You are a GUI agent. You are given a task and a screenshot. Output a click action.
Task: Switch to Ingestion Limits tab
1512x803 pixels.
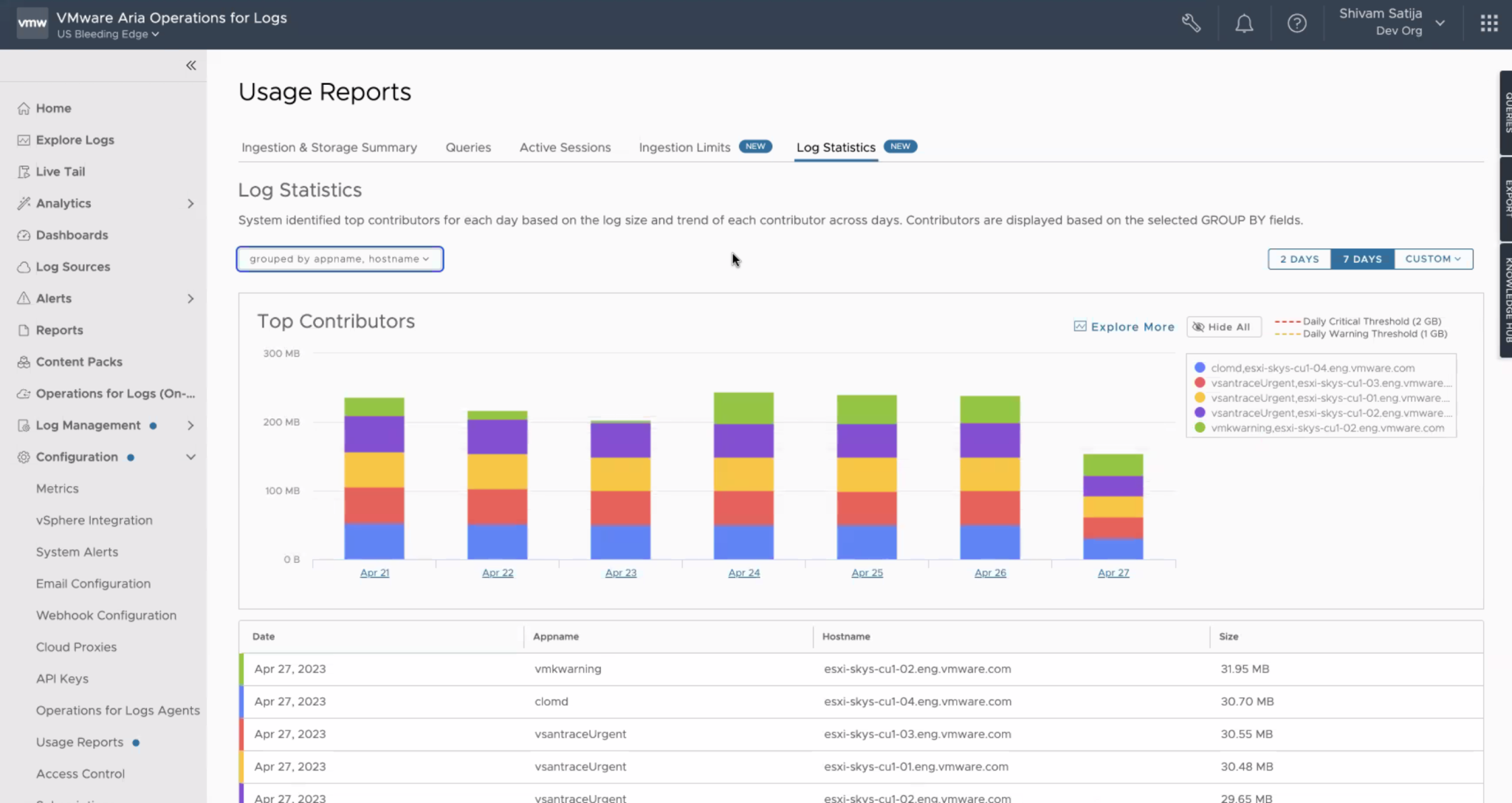(684, 148)
